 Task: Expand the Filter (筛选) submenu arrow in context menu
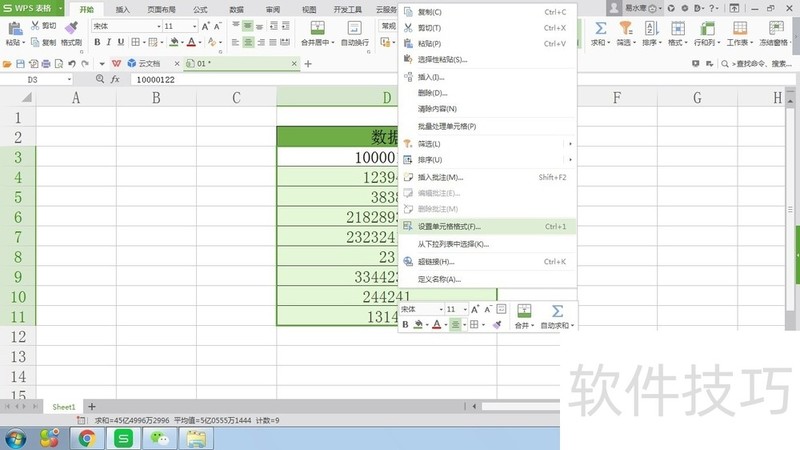570,144
